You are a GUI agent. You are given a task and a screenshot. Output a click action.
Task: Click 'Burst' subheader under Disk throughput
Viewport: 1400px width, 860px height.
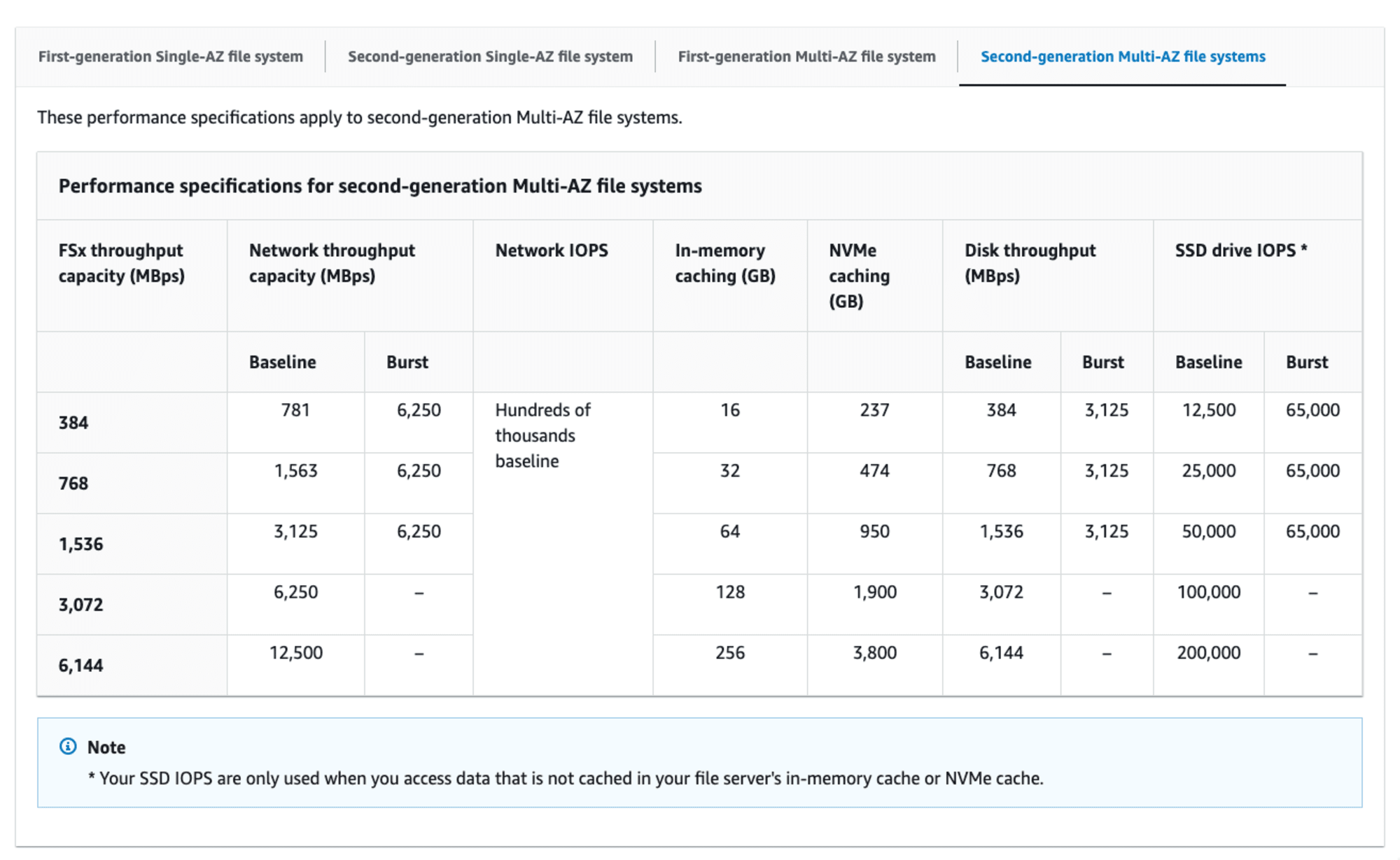tap(1102, 362)
